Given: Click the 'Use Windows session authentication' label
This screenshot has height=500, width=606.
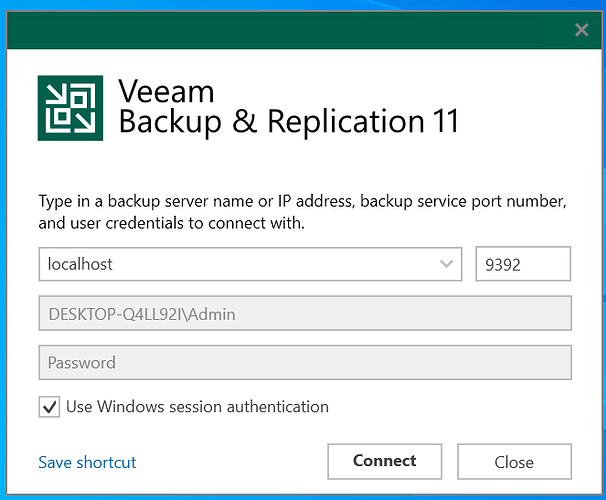Looking at the screenshot, I should (197, 407).
